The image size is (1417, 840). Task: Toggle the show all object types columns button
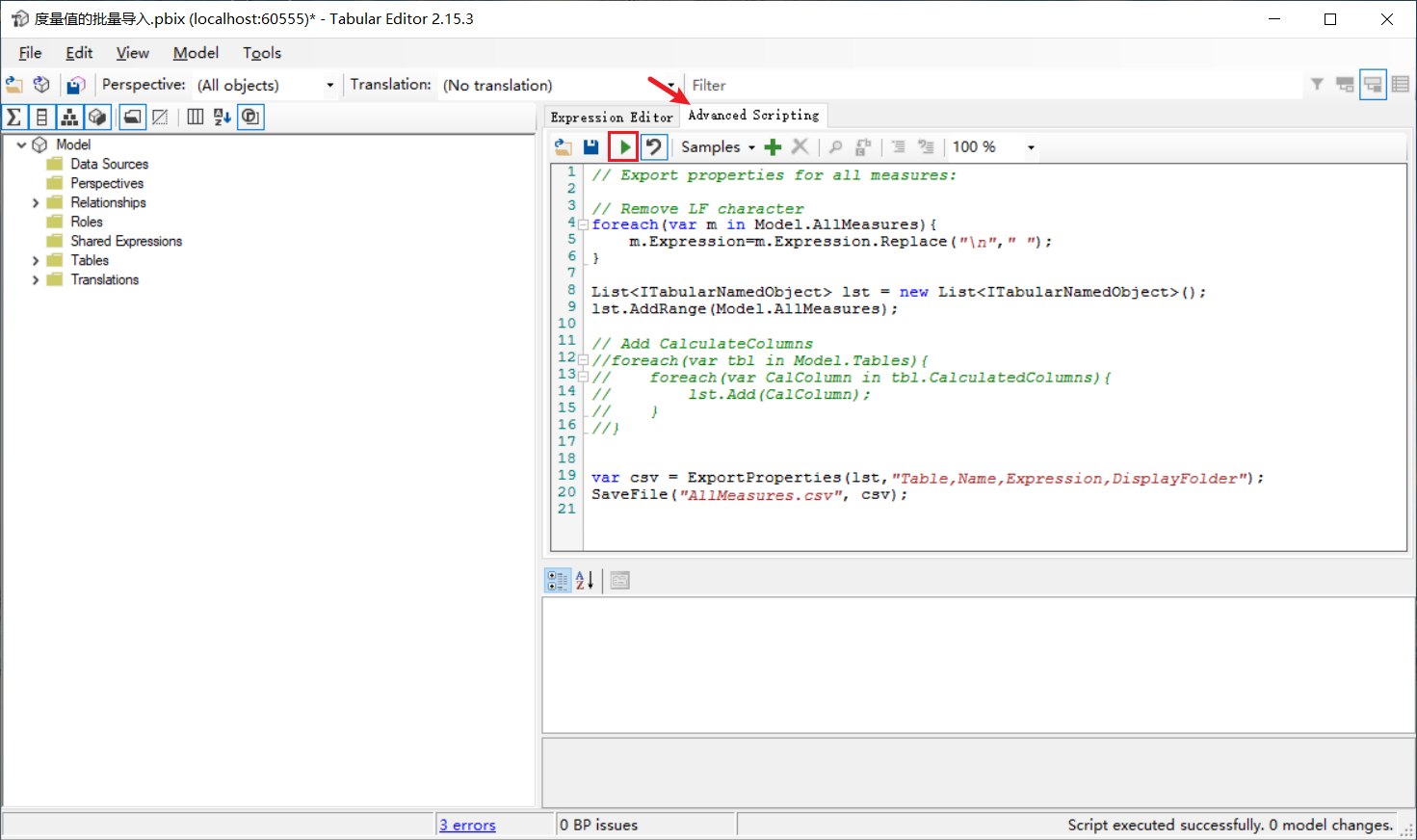pyautogui.click(x=195, y=118)
